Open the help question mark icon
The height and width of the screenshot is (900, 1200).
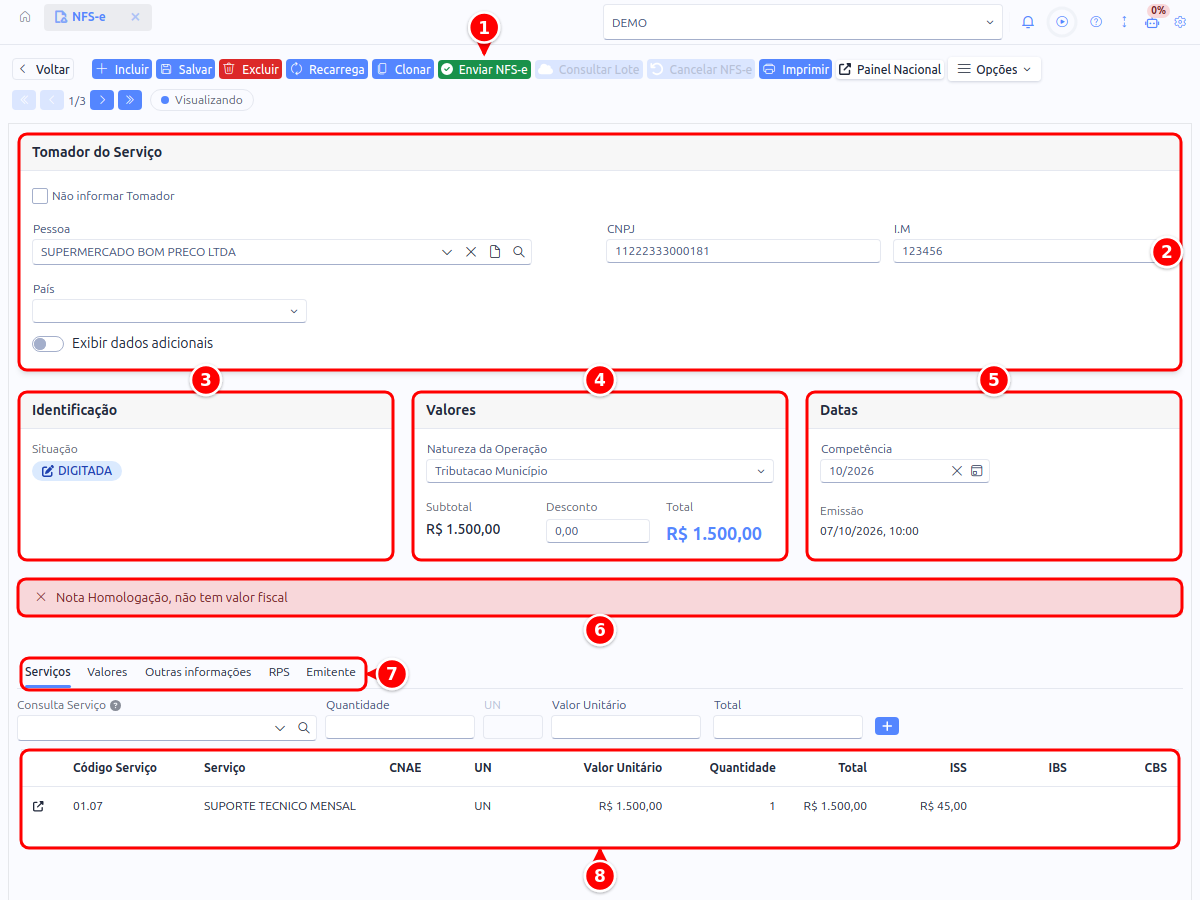1096,22
